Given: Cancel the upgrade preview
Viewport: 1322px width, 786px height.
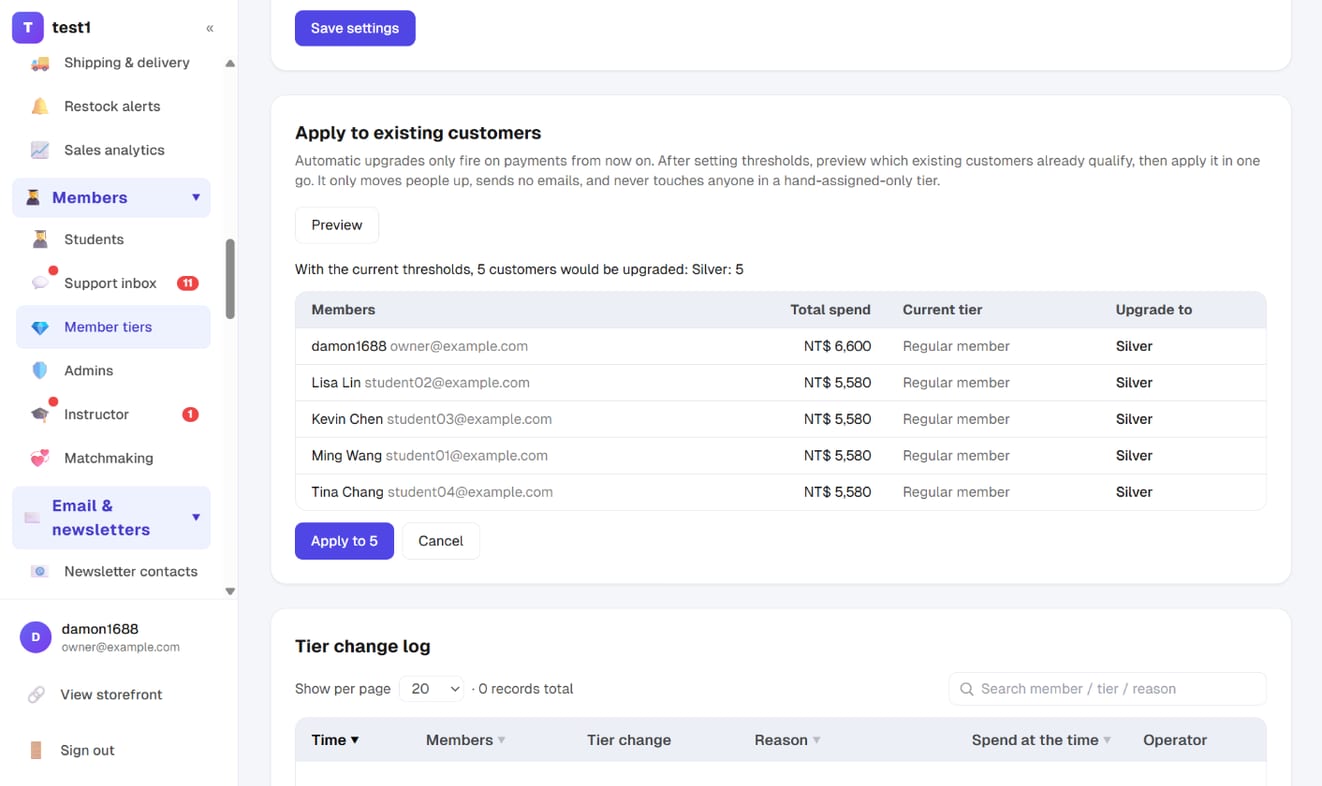Looking at the screenshot, I should pyautogui.click(x=441, y=541).
